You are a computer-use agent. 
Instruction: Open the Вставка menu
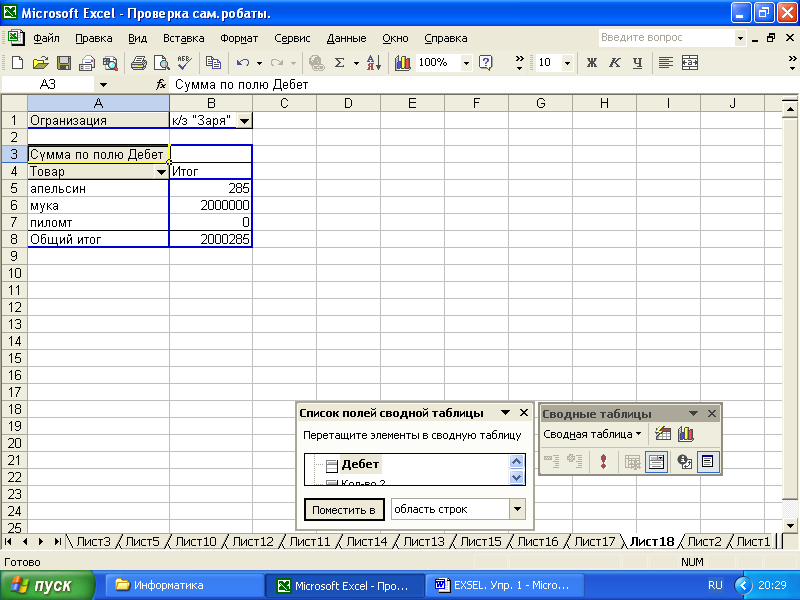(184, 38)
